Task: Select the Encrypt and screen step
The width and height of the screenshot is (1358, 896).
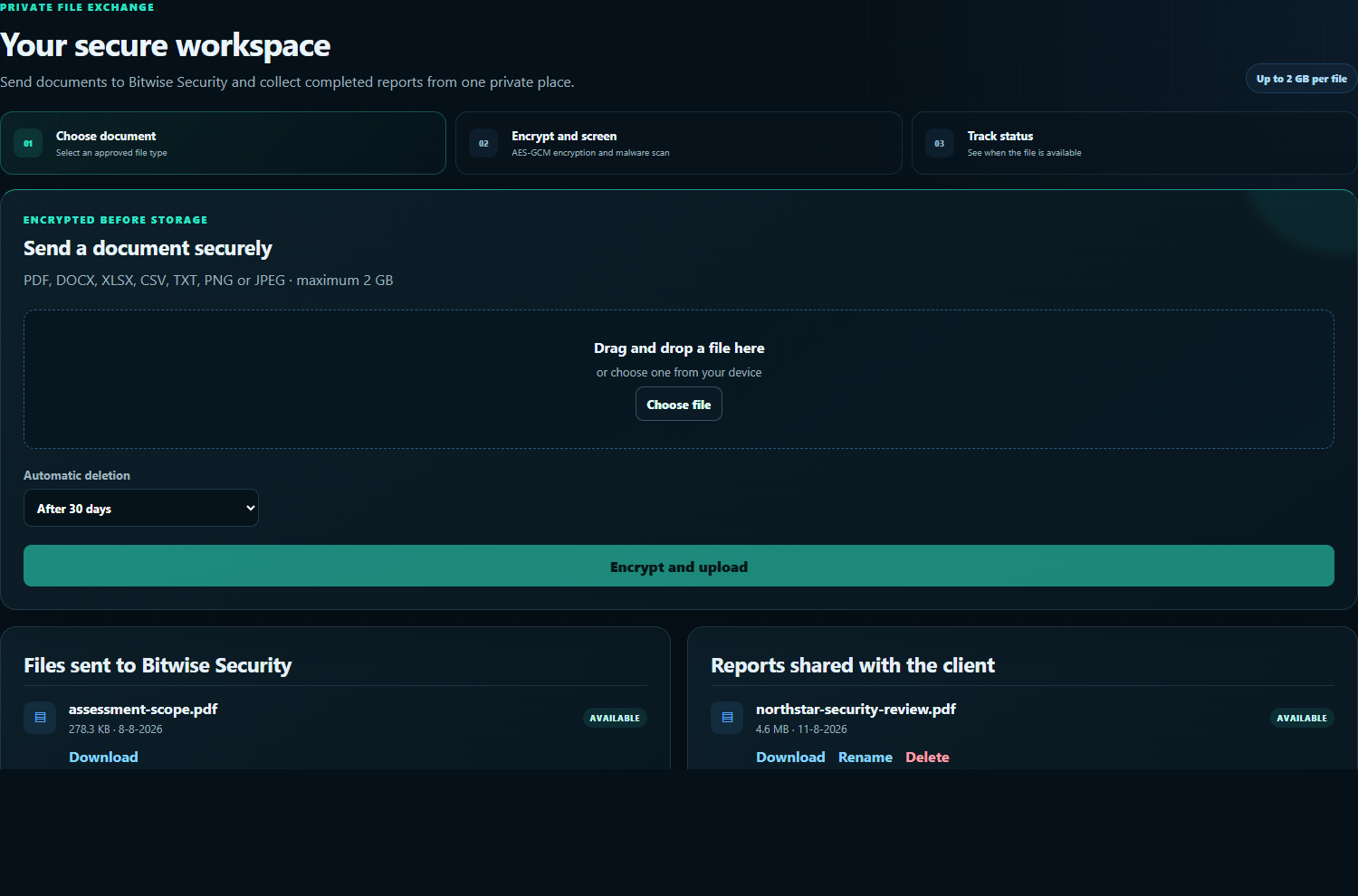Action: click(x=679, y=143)
